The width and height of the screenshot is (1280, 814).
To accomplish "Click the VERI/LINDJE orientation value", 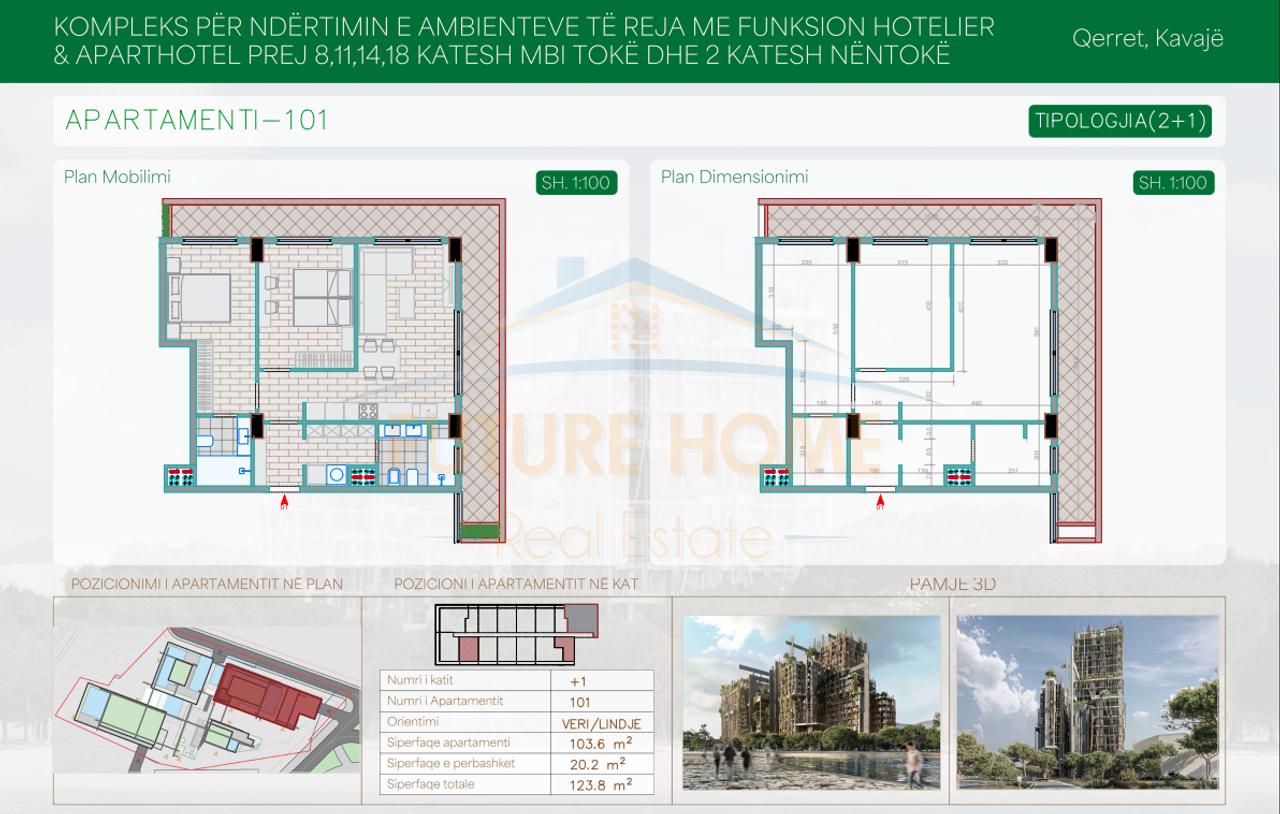I will (603, 722).
